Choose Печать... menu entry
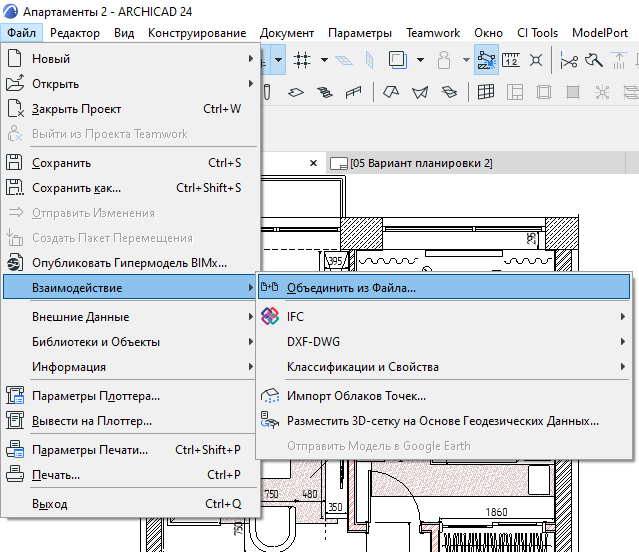This screenshot has width=639, height=552. coord(130,475)
